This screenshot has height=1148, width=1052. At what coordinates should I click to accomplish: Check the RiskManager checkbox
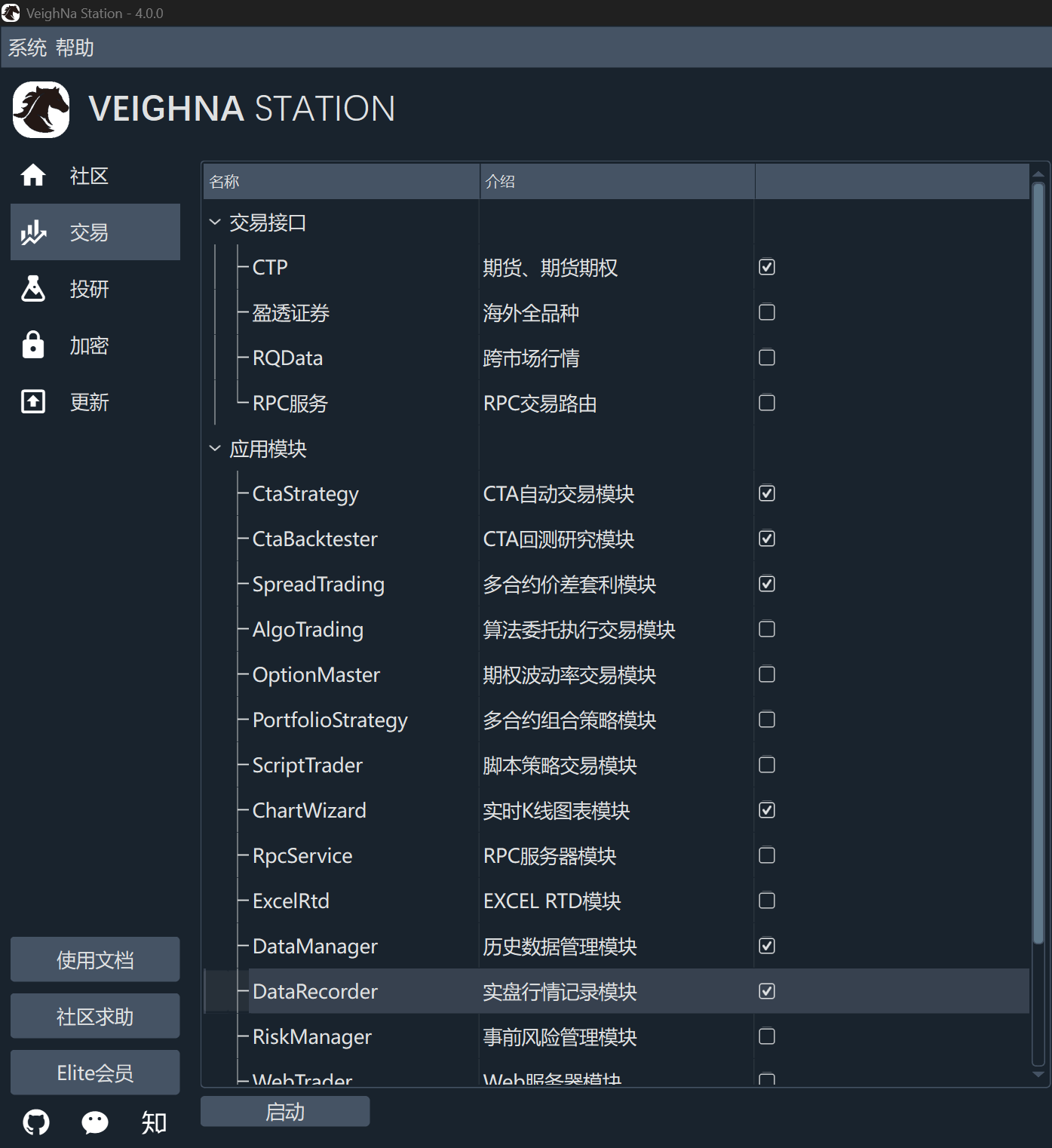tap(766, 1036)
